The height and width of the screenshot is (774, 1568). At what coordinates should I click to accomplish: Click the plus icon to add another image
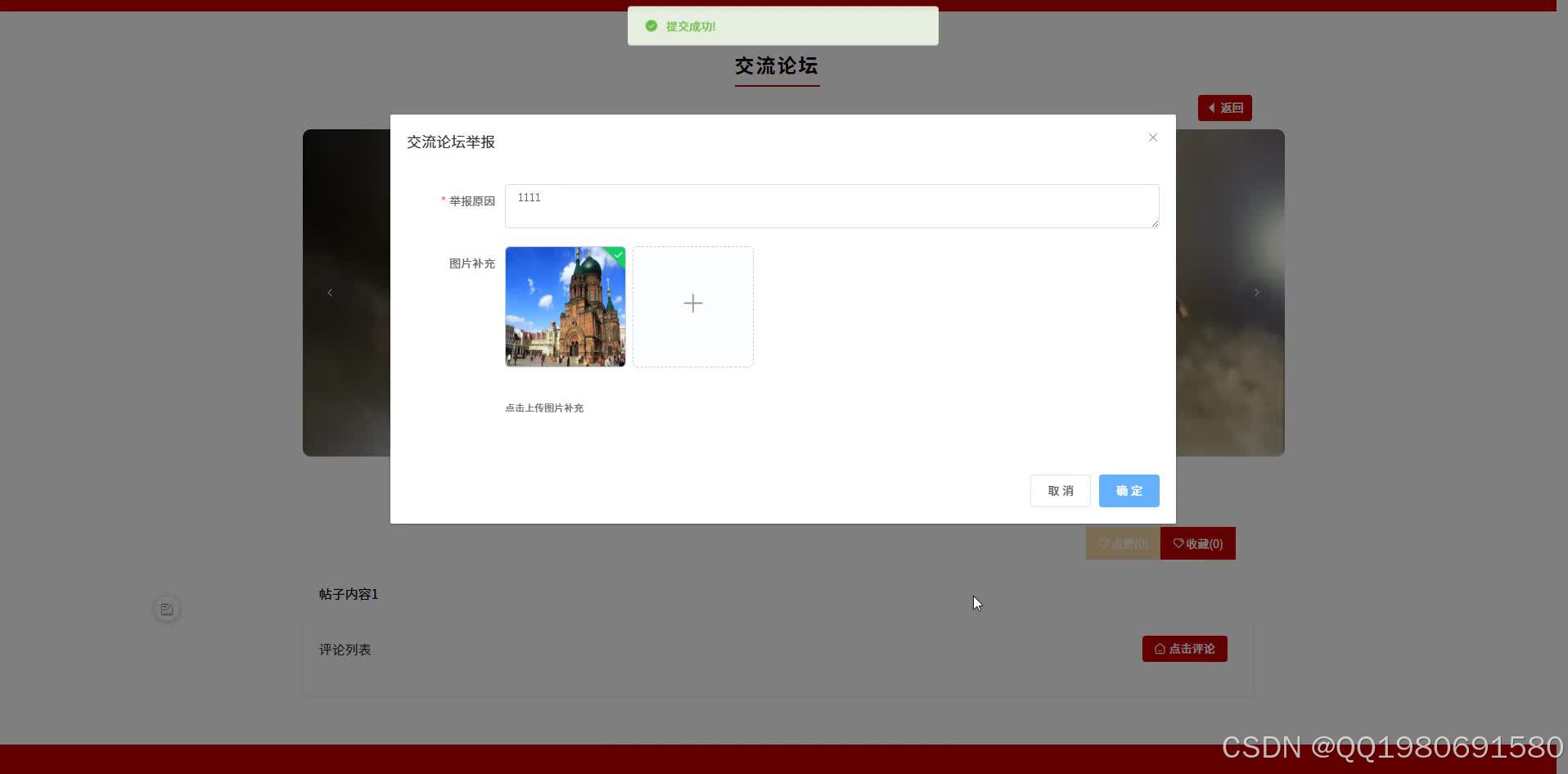click(x=692, y=305)
